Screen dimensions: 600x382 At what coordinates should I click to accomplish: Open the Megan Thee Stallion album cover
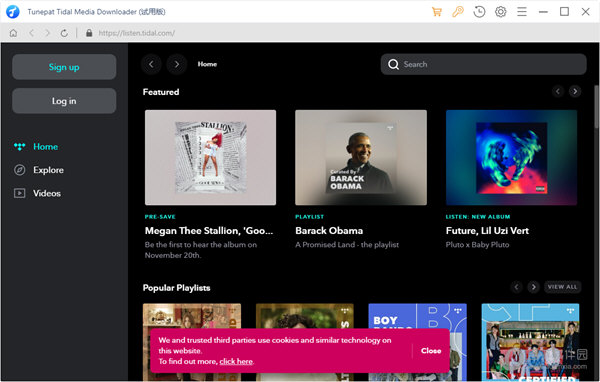[210, 157]
